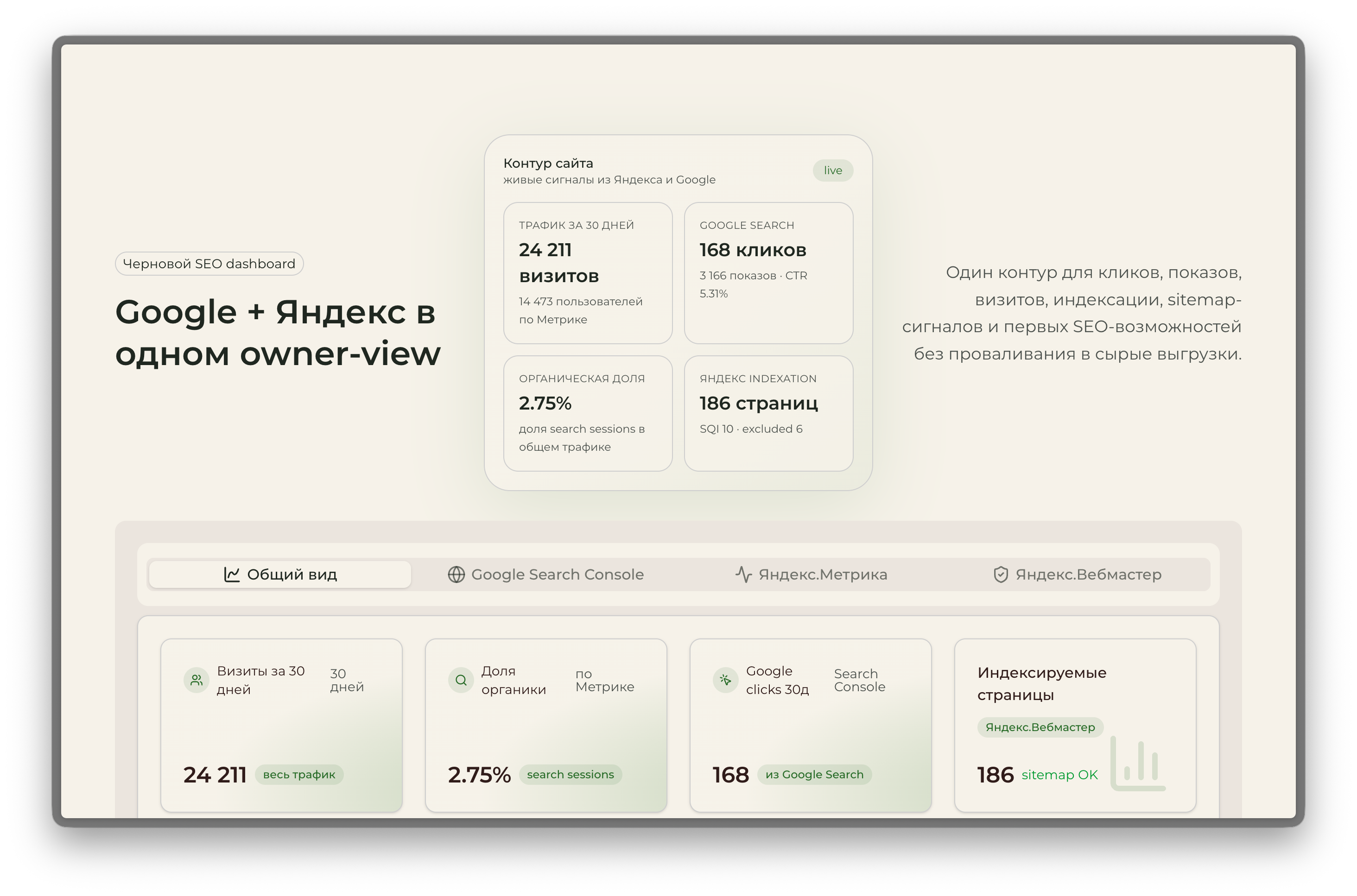Open the Яндекс.Метрика tab
This screenshot has width=1357, height=896.
(x=822, y=574)
